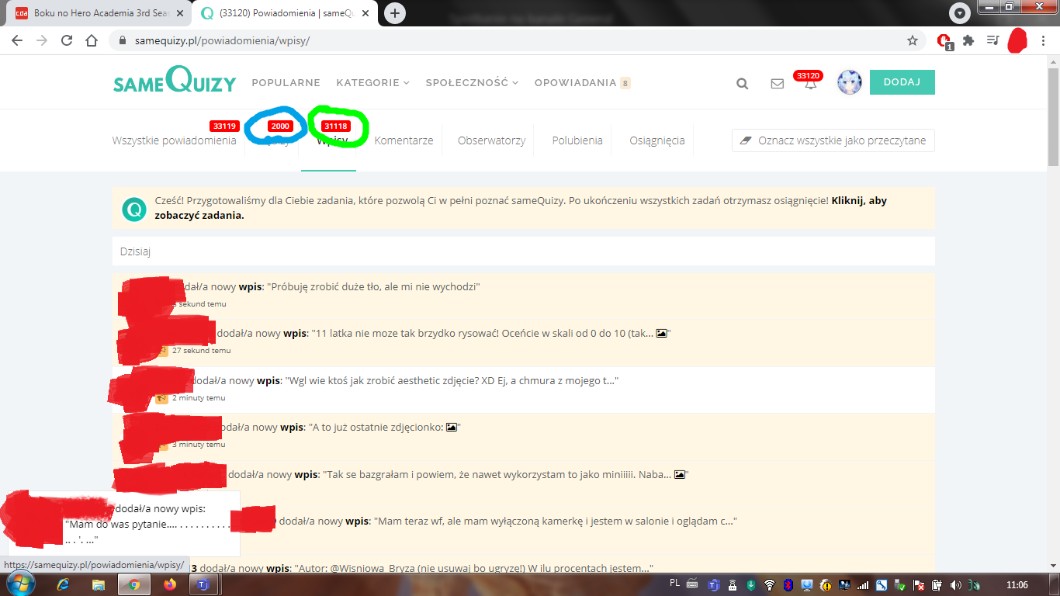1060x596 pixels.
Task: Click the address bar URL field
Action: point(500,41)
